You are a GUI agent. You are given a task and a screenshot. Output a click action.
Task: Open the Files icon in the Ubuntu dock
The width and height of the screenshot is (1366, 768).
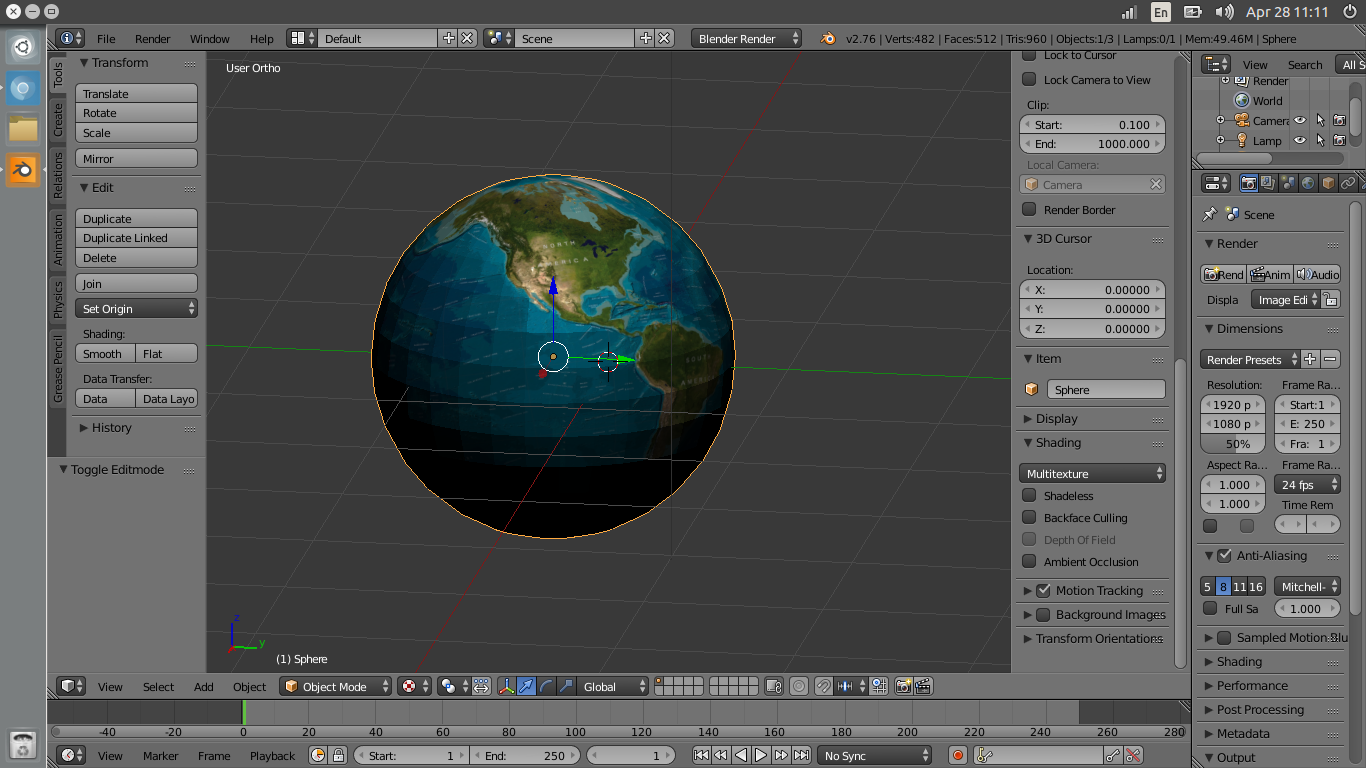pos(21,128)
